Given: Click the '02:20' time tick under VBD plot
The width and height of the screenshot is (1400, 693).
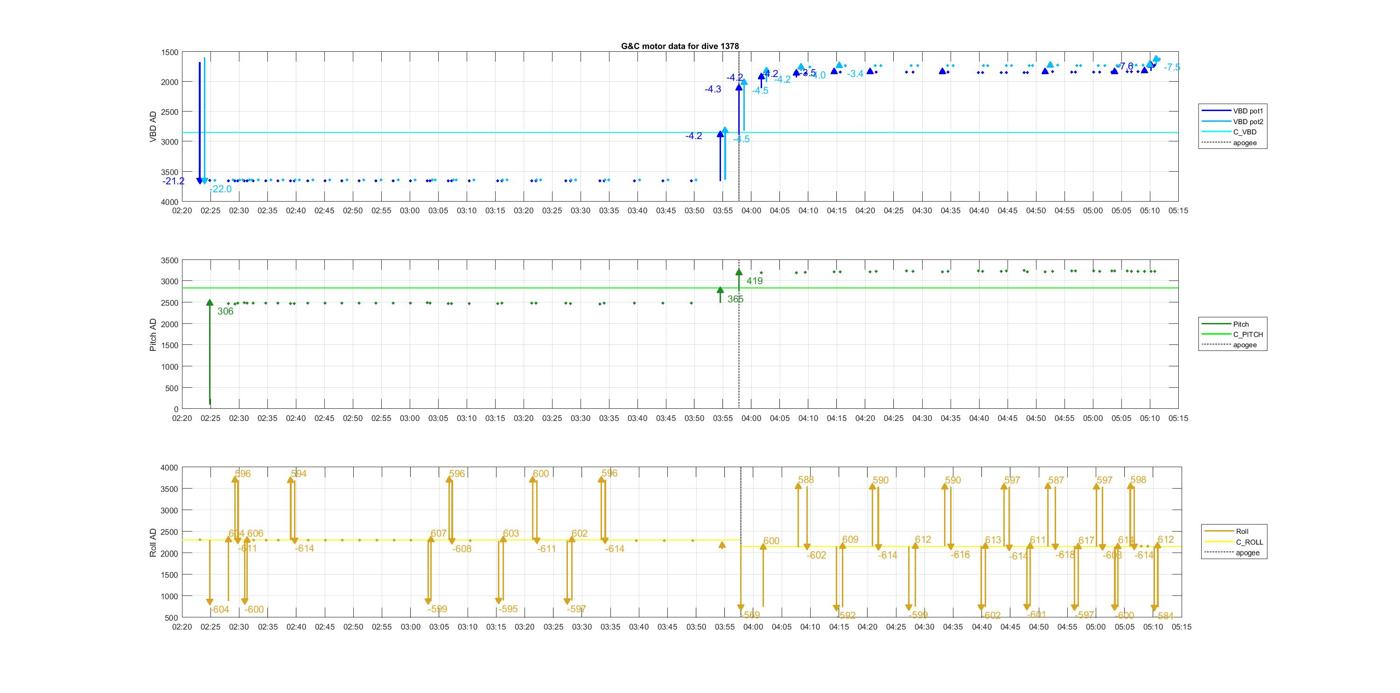Looking at the screenshot, I should pyautogui.click(x=182, y=211).
